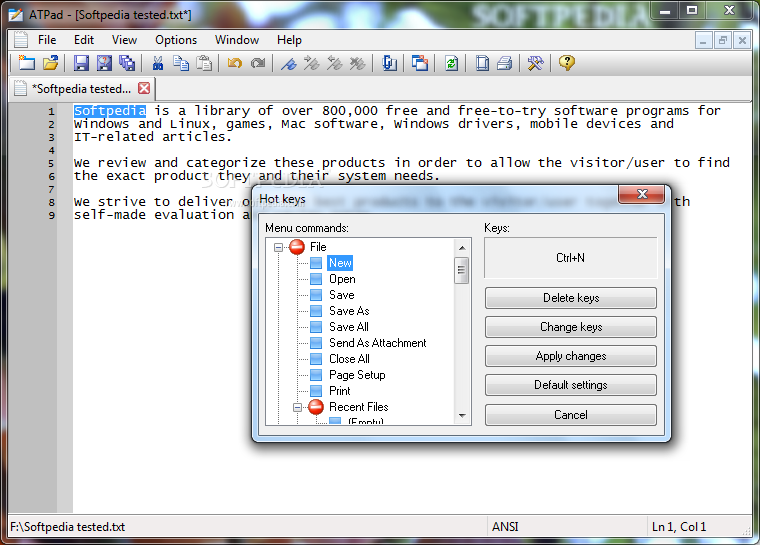The height and width of the screenshot is (545, 760).
Task: Click the menu commands scrollbar thumb
Action: point(461,270)
